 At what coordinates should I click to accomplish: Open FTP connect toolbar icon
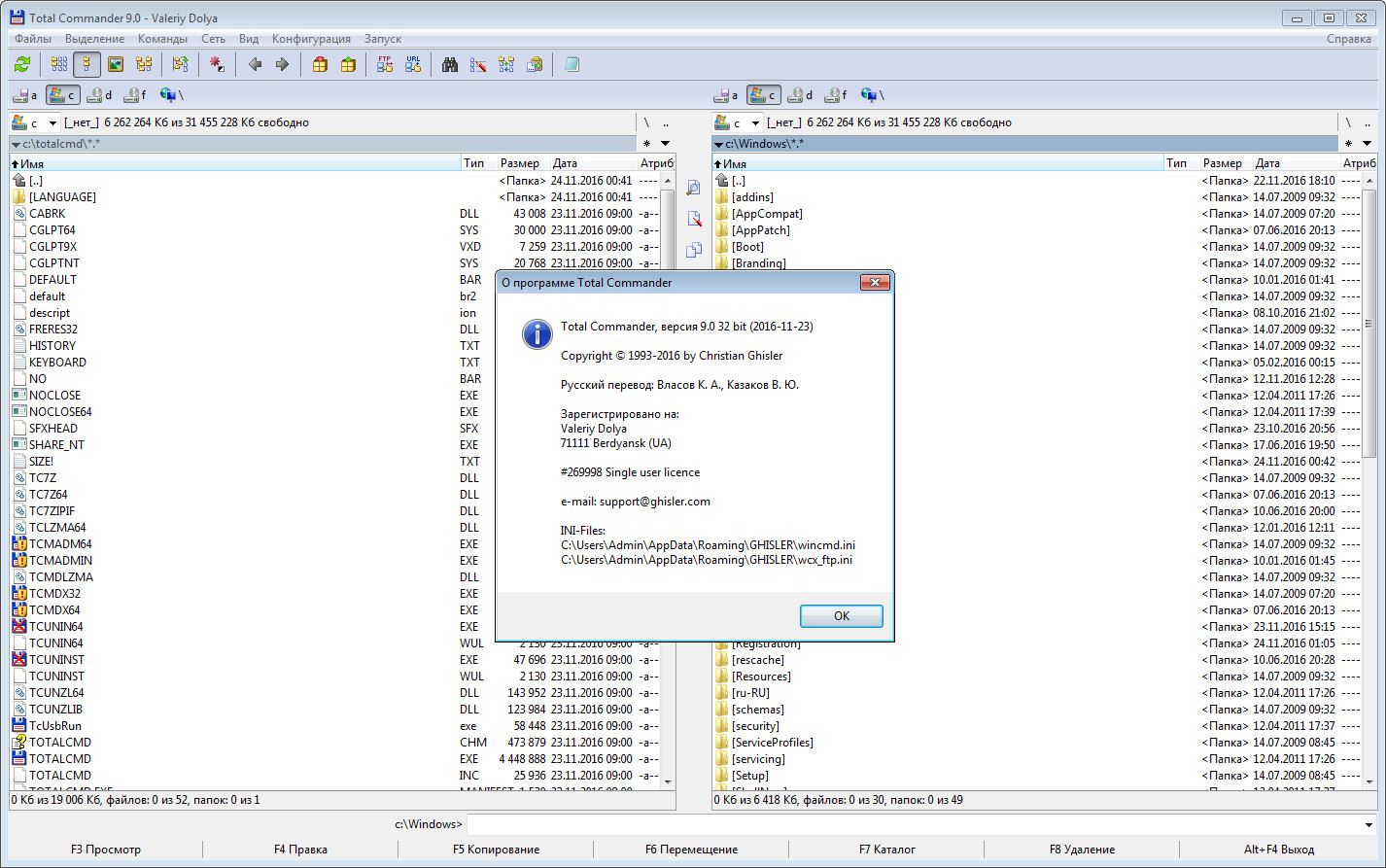coord(385,64)
